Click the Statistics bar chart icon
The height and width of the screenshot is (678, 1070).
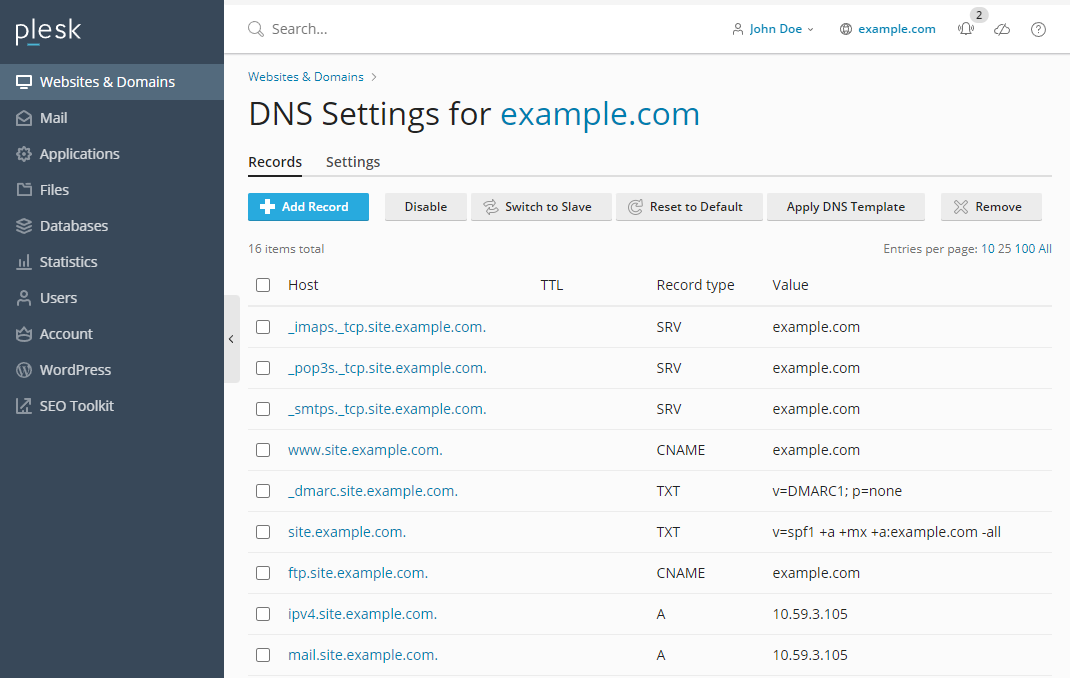pyautogui.click(x=24, y=262)
